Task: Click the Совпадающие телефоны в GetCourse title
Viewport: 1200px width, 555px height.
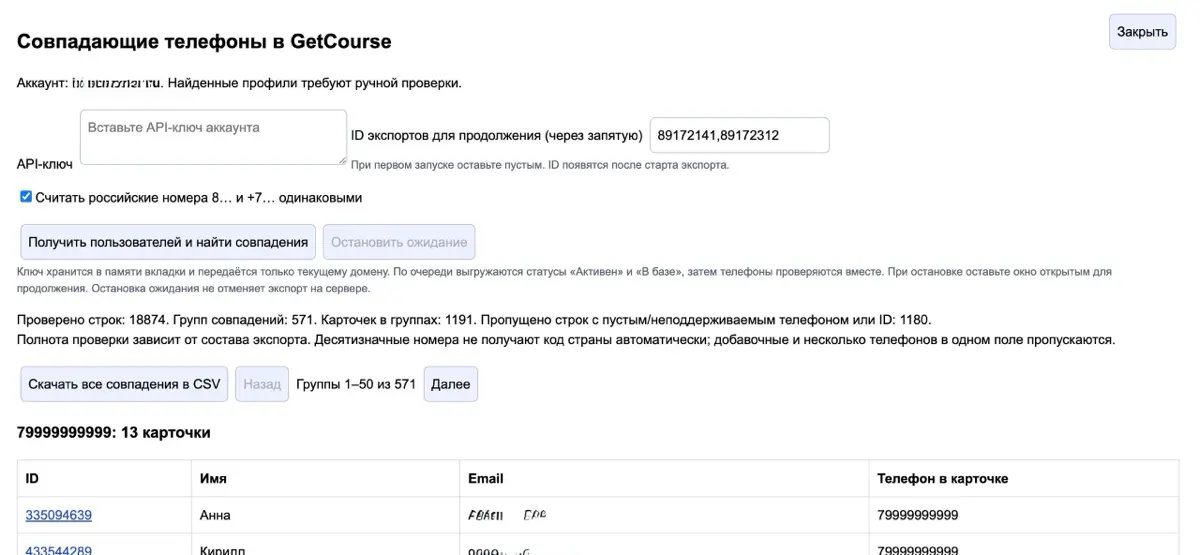Action: [204, 42]
